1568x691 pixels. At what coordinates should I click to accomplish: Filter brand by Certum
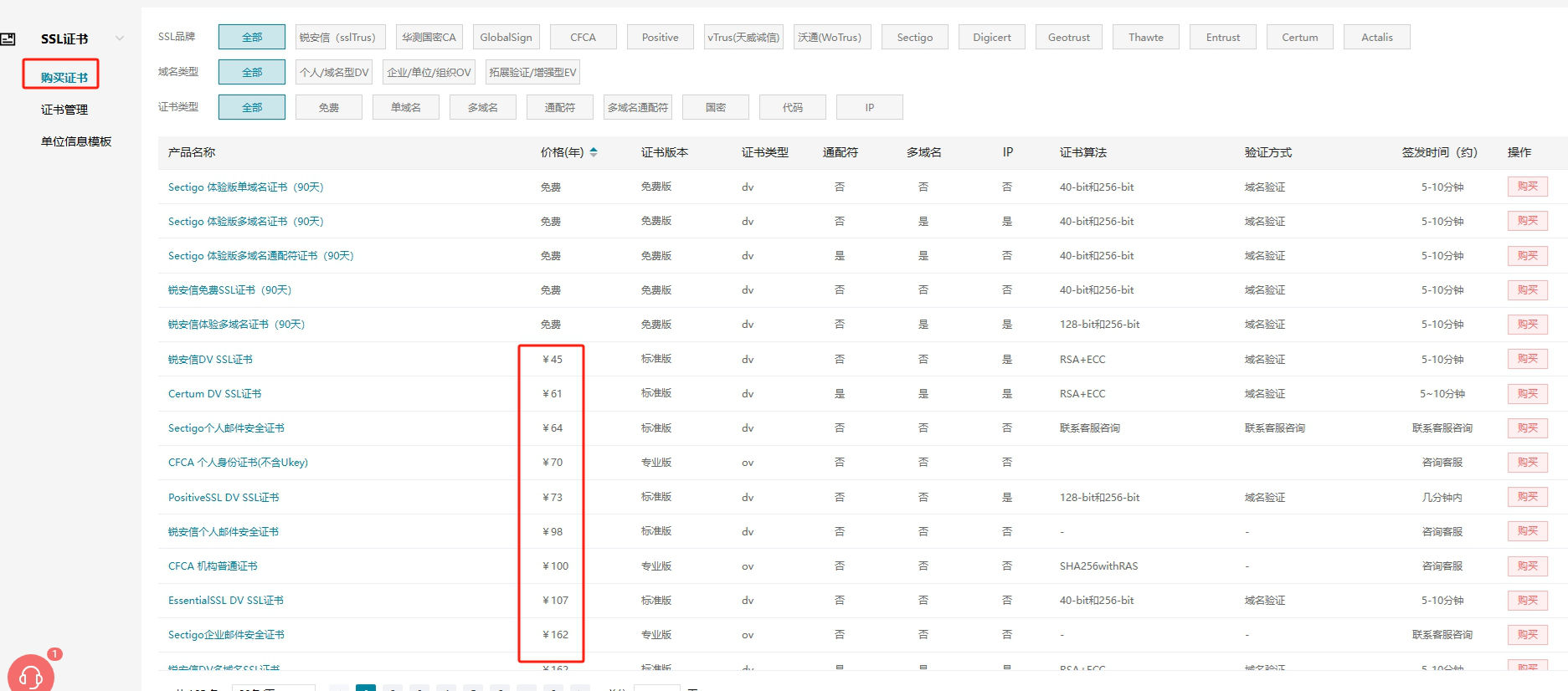pyautogui.click(x=1300, y=38)
